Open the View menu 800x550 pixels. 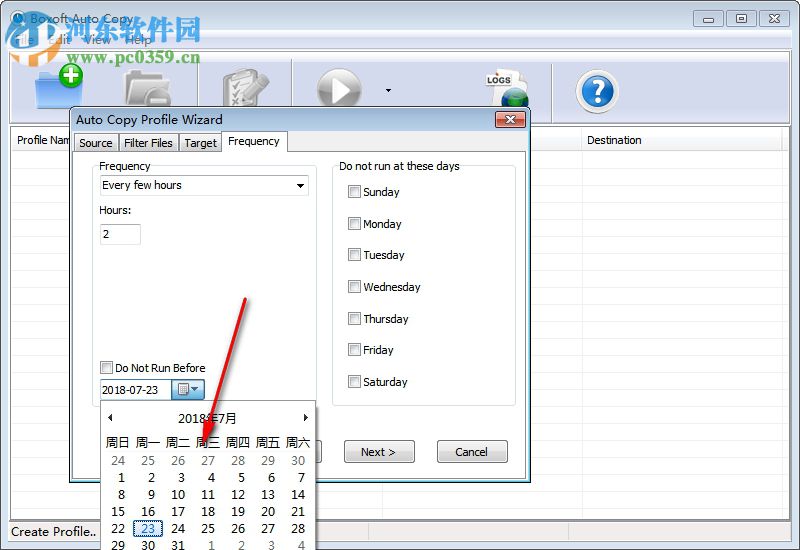pyautogui.click(x=97, y=39)
